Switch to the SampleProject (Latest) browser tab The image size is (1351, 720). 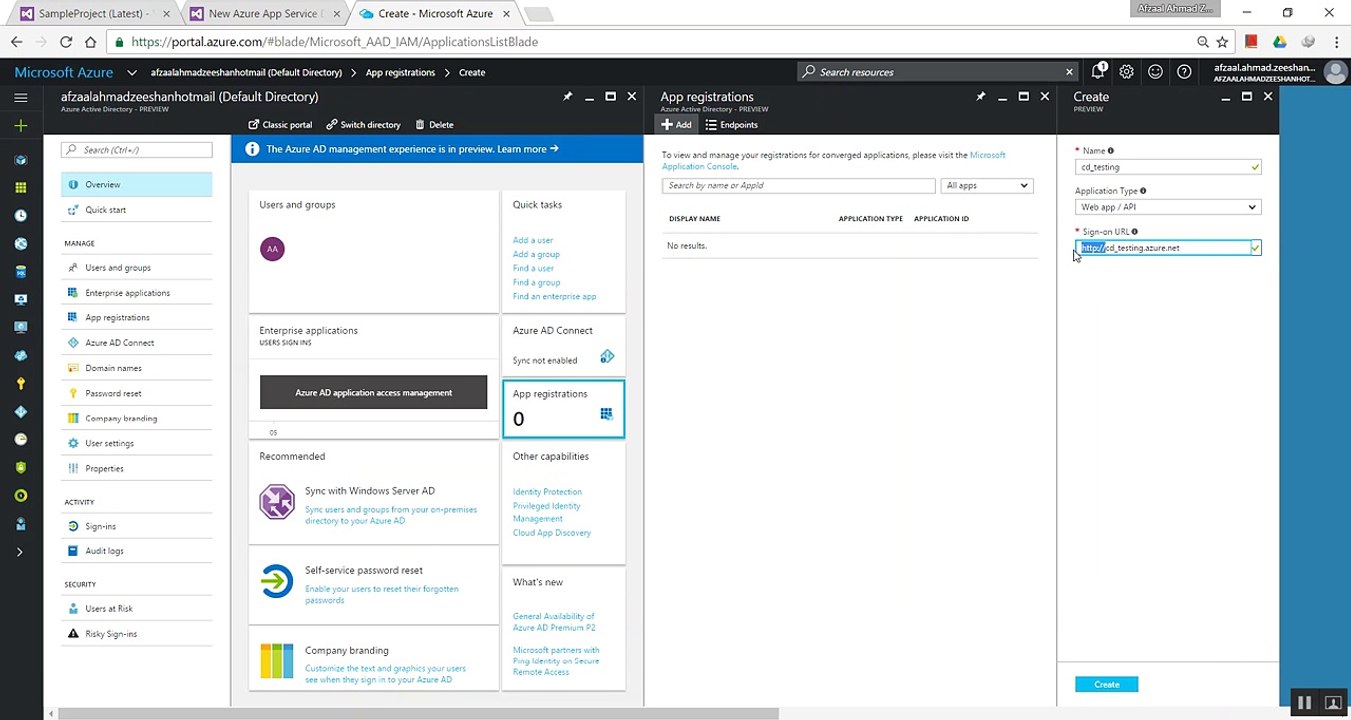(x=94, y=14)
